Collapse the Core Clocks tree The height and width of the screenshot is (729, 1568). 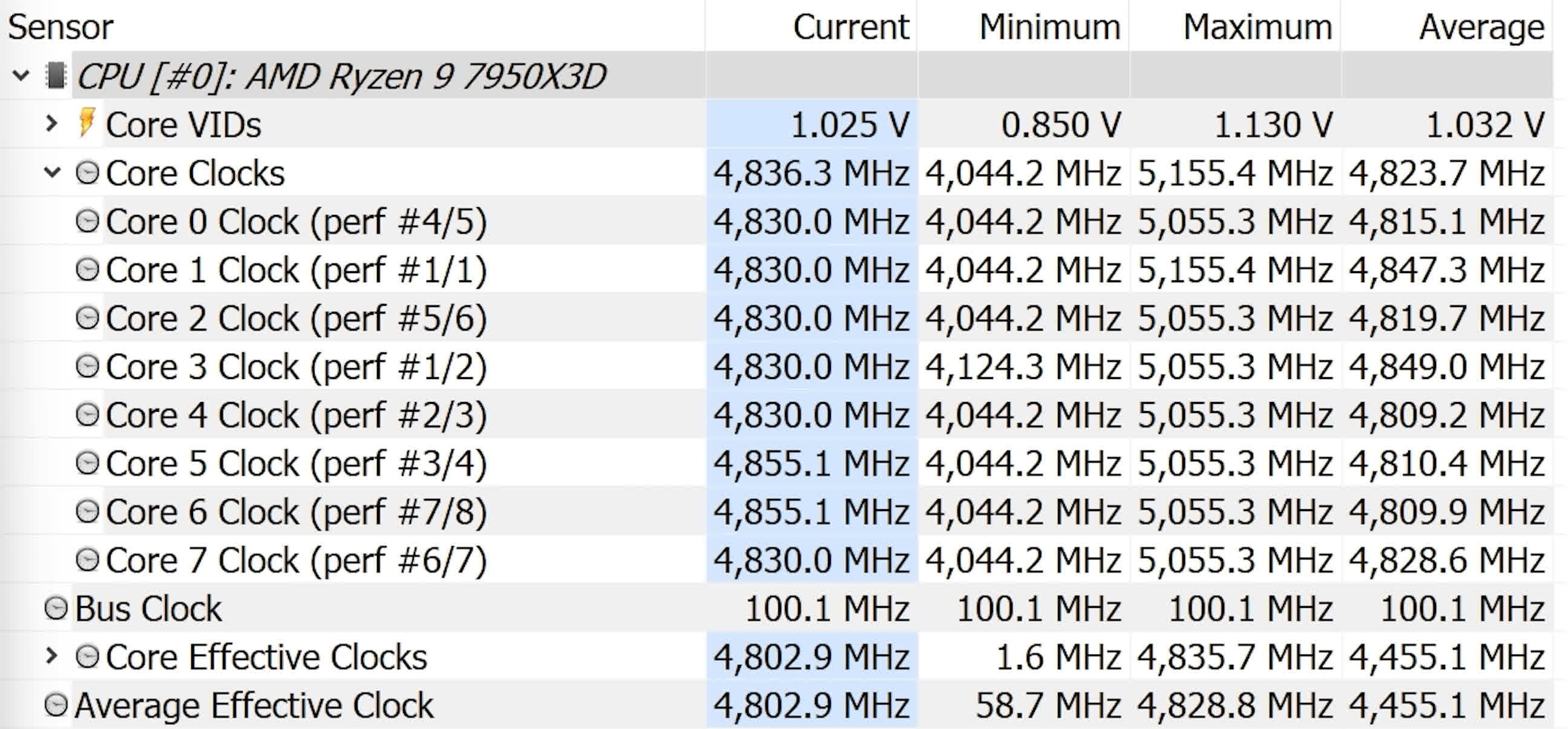pyautogui.click(x=53, y=173)
